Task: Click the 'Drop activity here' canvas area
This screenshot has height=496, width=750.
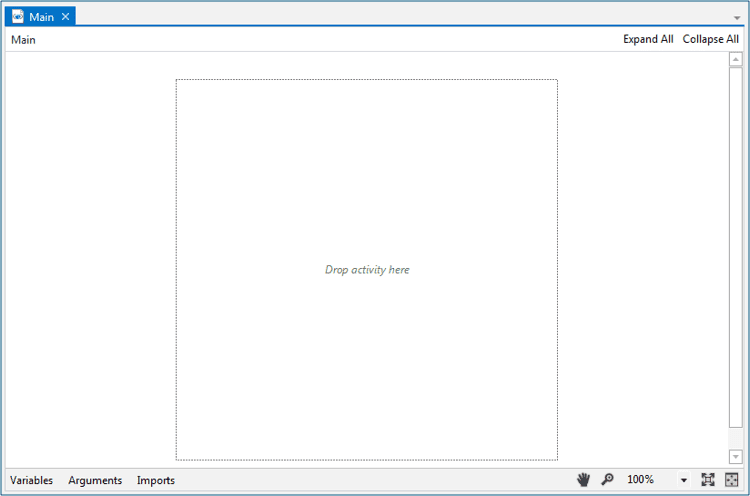Action: coord(367,270)
